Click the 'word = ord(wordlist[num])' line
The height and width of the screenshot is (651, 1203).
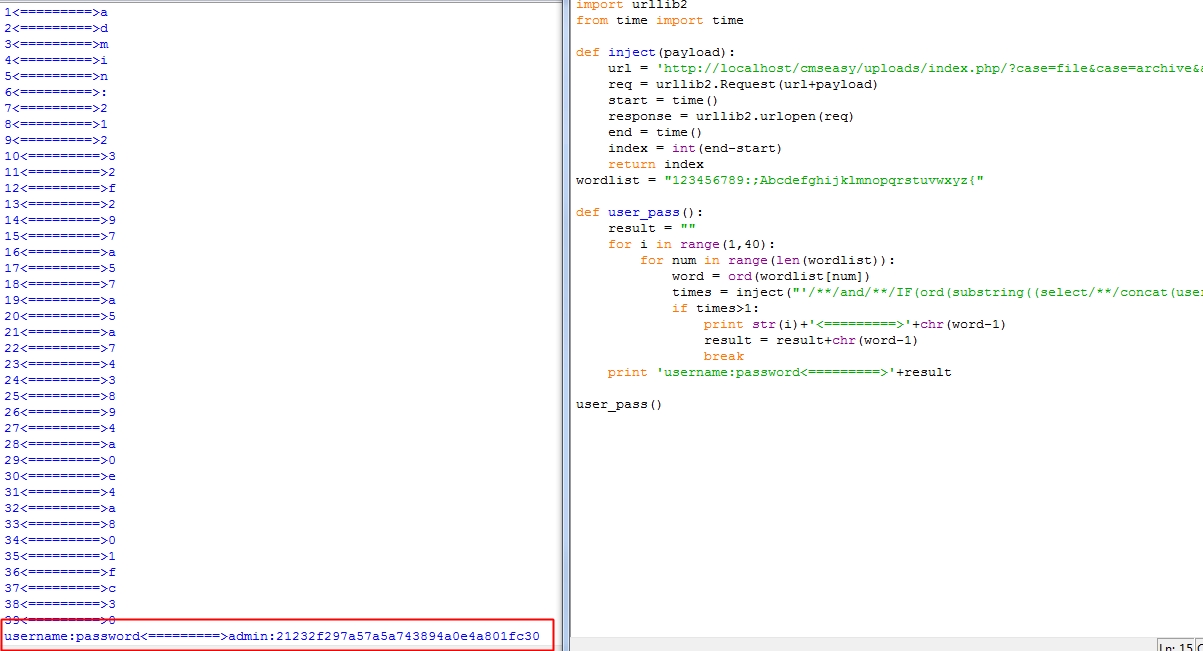[x=771, y=276]
